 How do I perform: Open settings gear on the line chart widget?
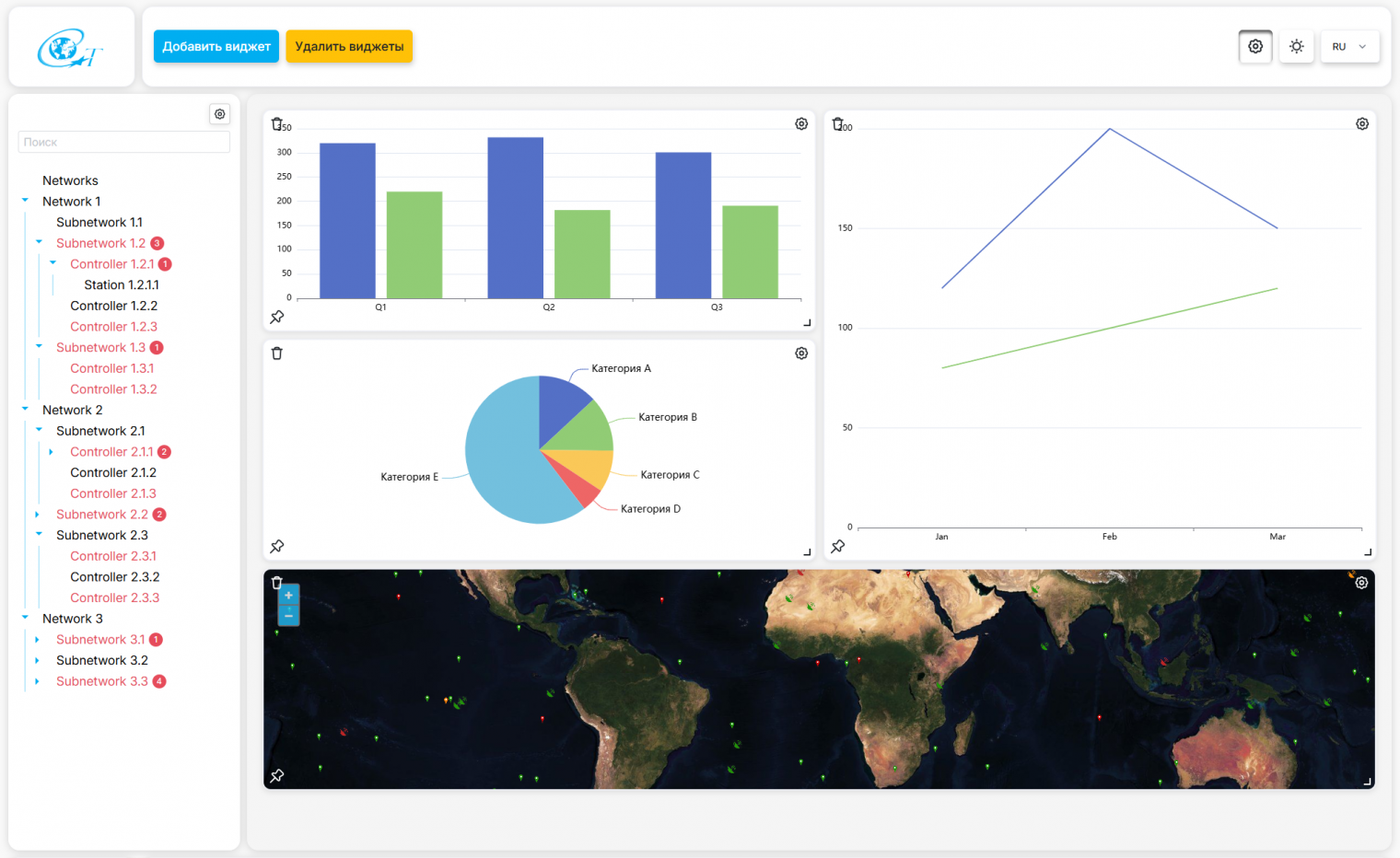pos(1362,124)
